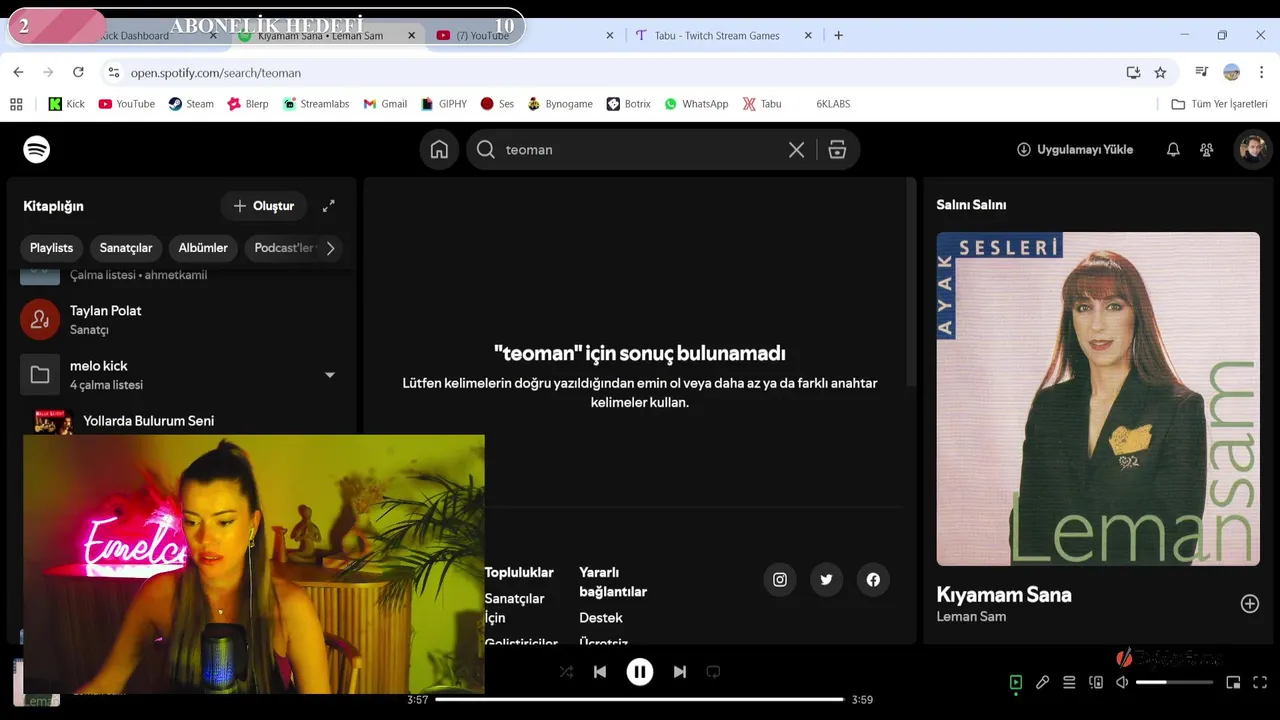Filter library by Playlists
1280x720 pixels.
(51, 248)
